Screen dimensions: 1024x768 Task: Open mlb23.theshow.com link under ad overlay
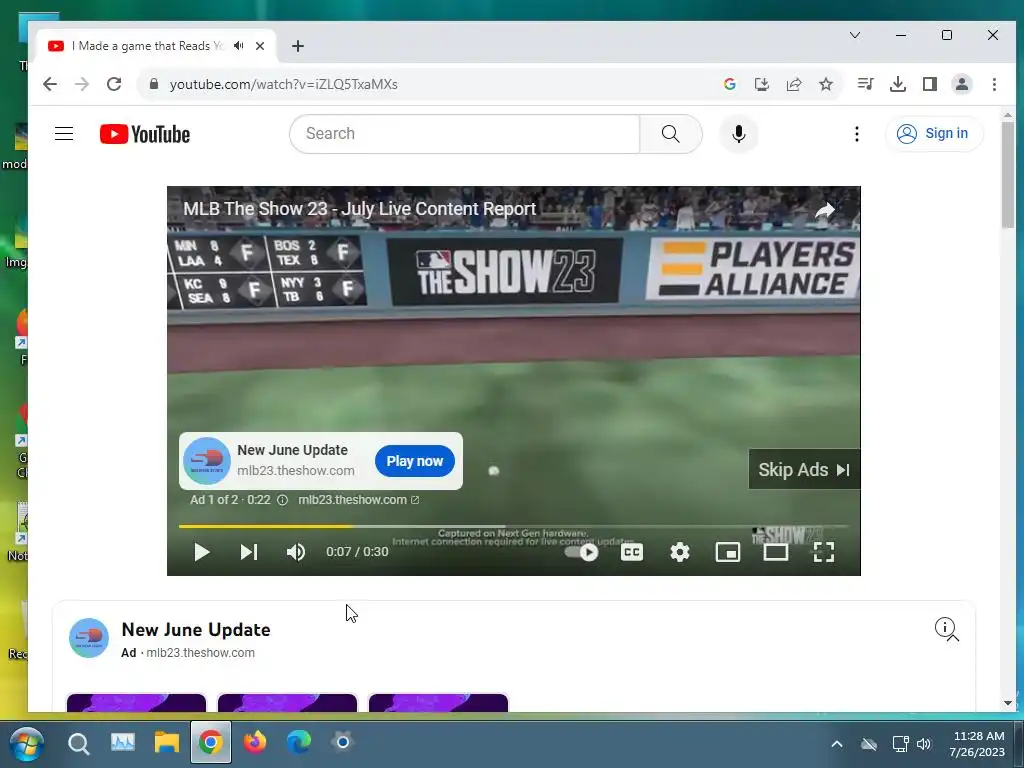tap(359, 500)
